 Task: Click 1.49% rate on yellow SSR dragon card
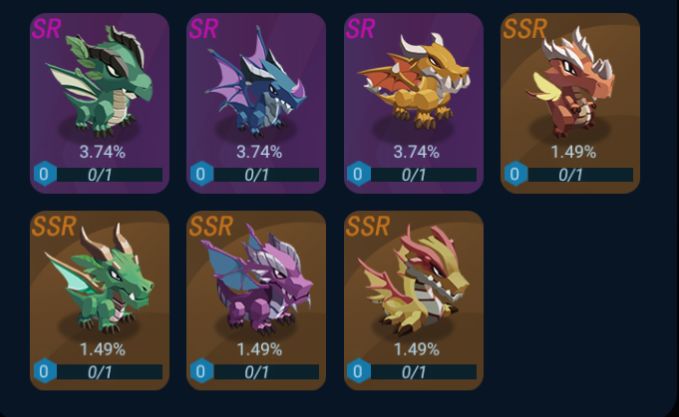[x=416, y=349]
